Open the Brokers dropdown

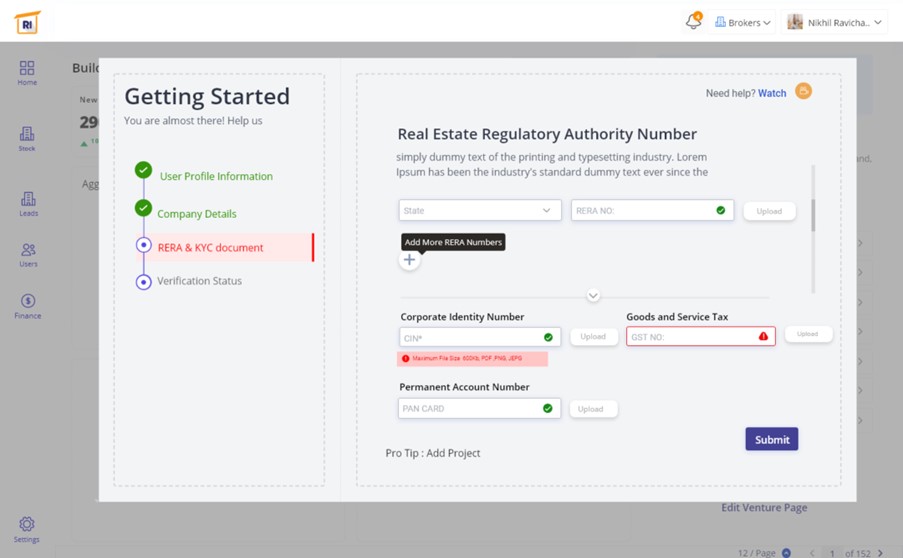[743, 22]
